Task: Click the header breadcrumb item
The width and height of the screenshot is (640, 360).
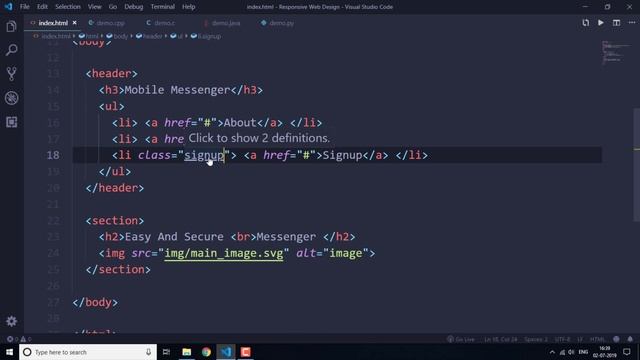Action: click(149, 36)
